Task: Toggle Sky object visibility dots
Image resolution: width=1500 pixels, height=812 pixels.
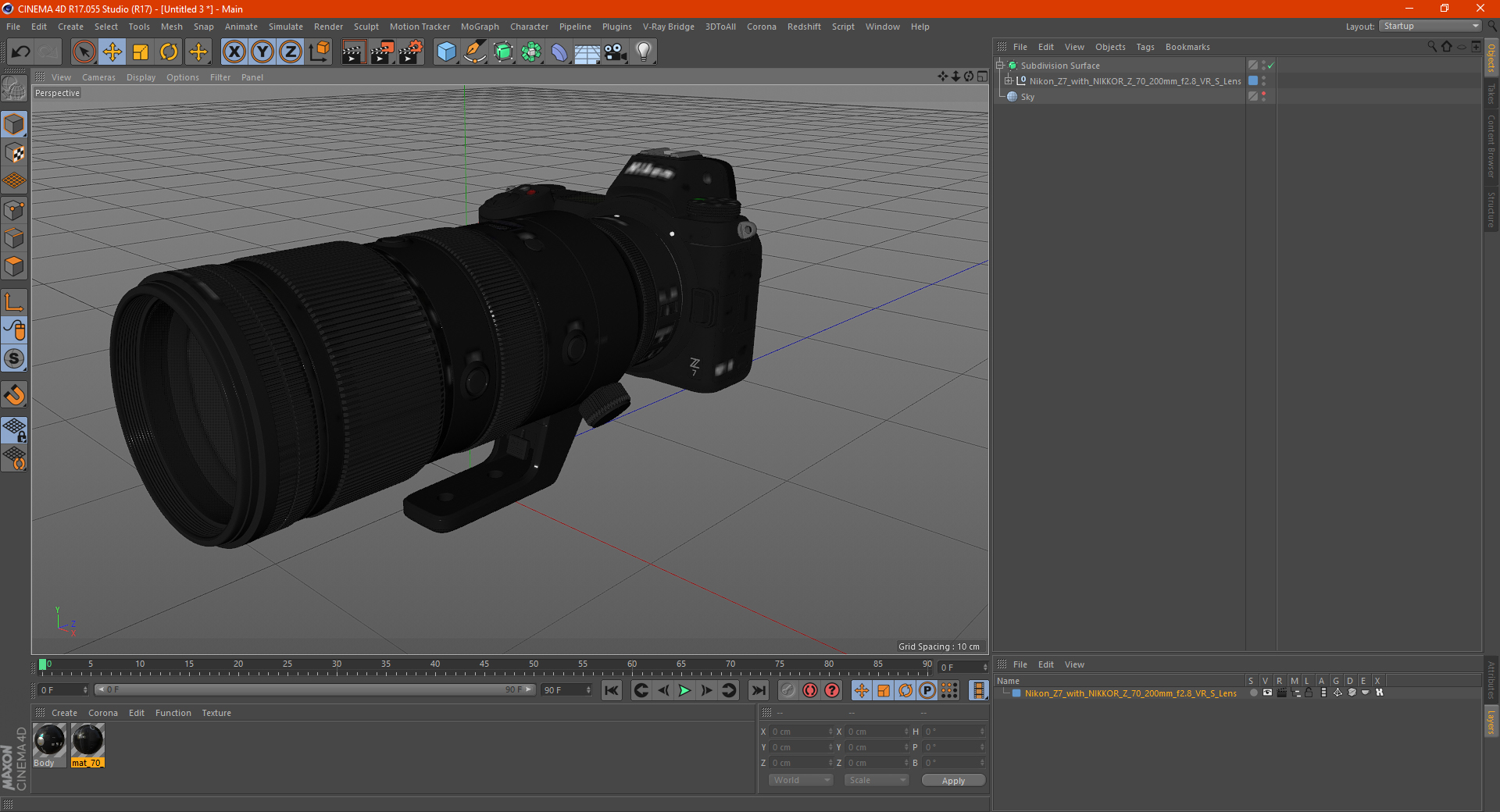Action: tap(1263, 97)
